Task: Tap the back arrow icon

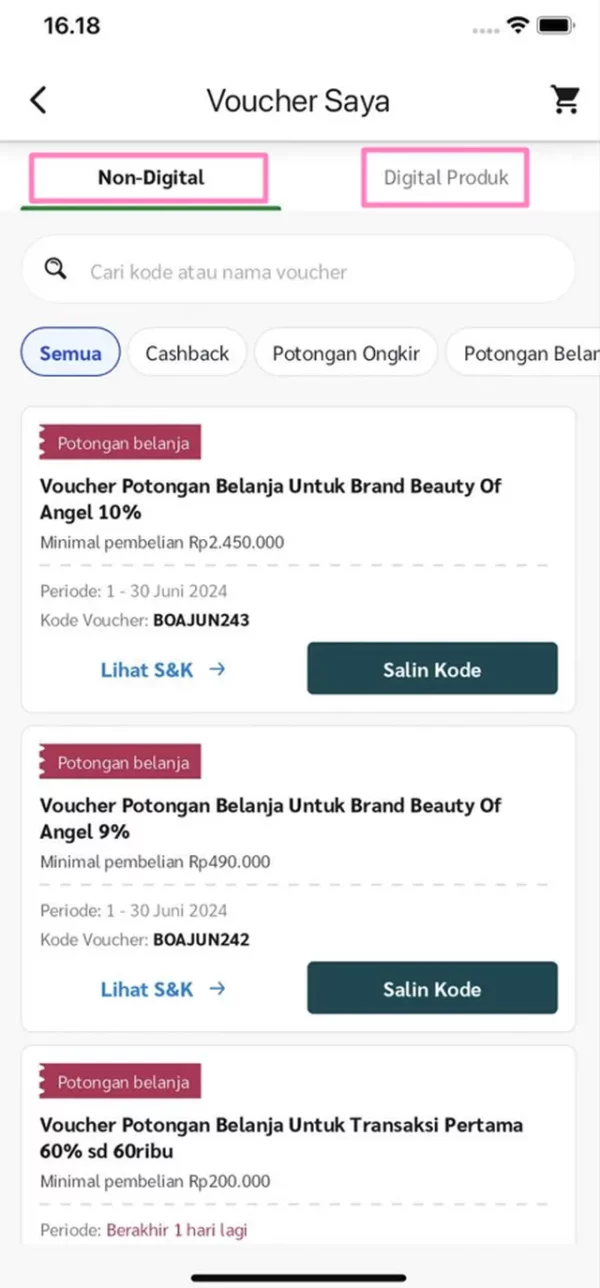Action: (38, 100)
